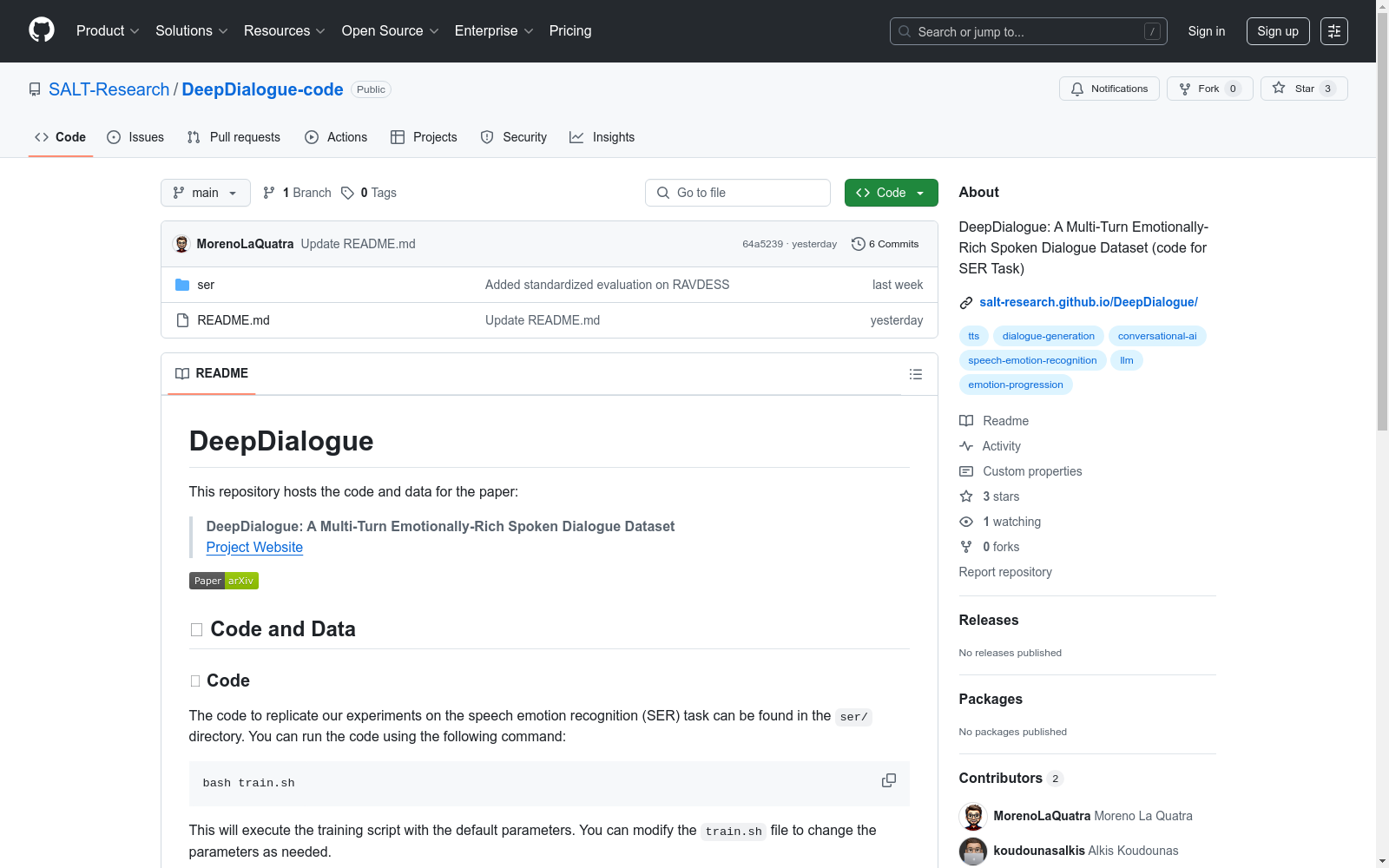Click the README.md file icon
1389x868 pixels.
point(182,320)
